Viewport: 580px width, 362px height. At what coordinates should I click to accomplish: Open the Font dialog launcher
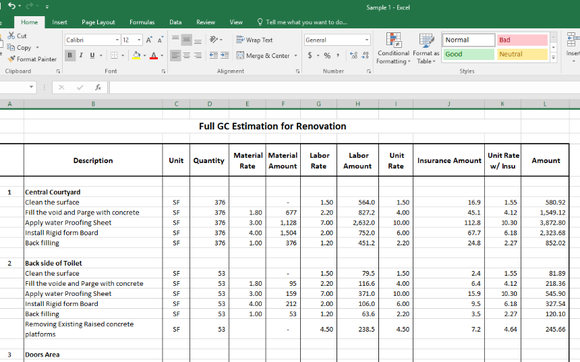[x=163, y=71]
